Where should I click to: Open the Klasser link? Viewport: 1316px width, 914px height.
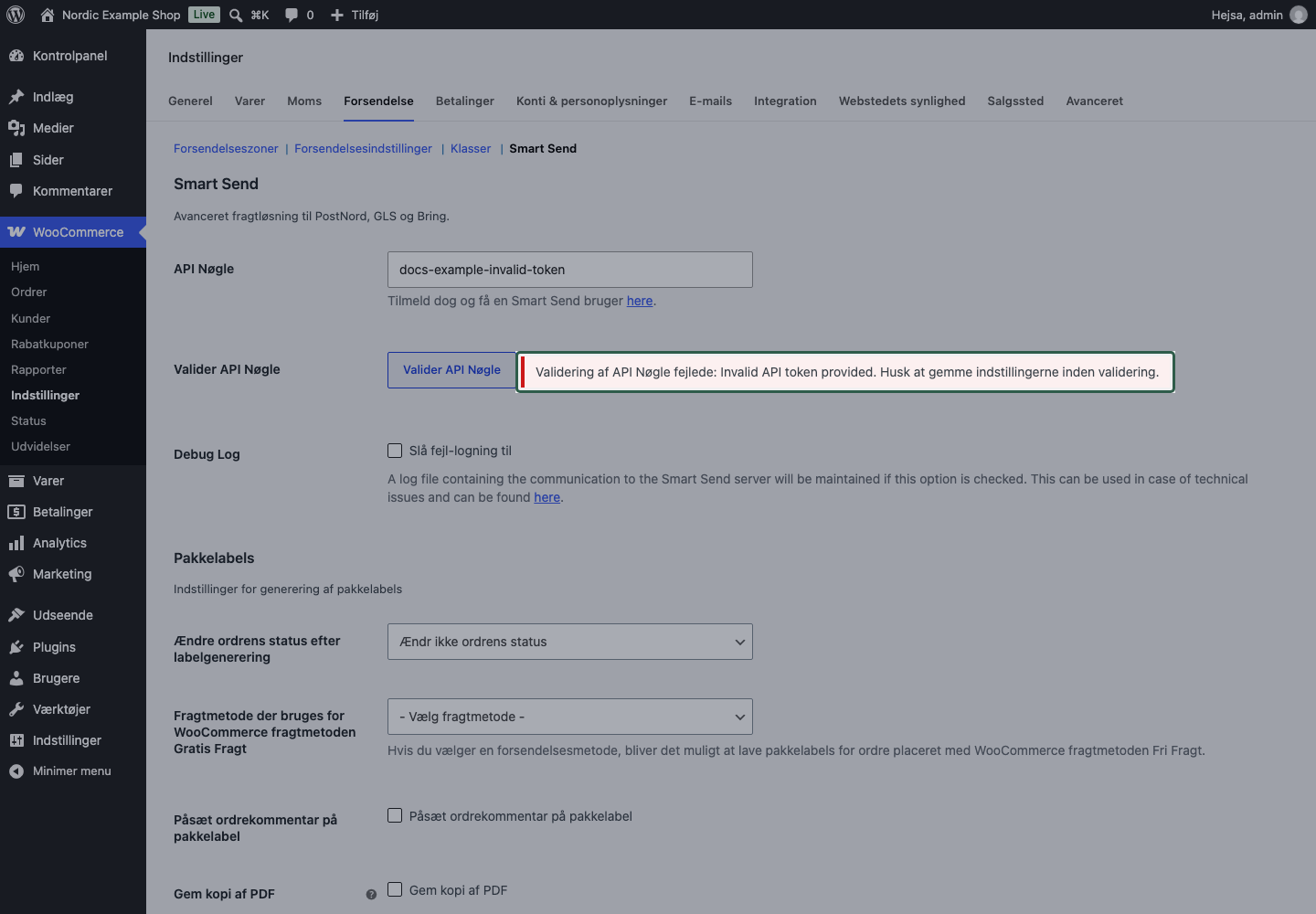[x=471, y=148]
